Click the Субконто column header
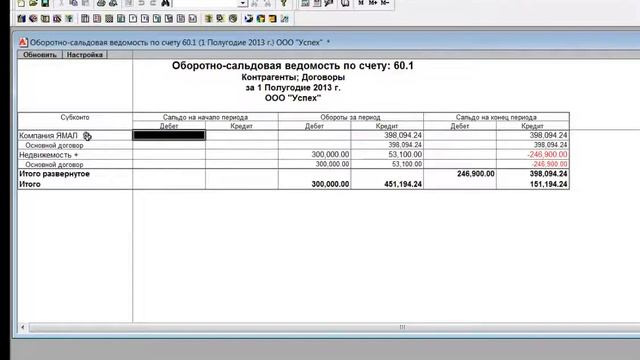 (x=75, y=117)
